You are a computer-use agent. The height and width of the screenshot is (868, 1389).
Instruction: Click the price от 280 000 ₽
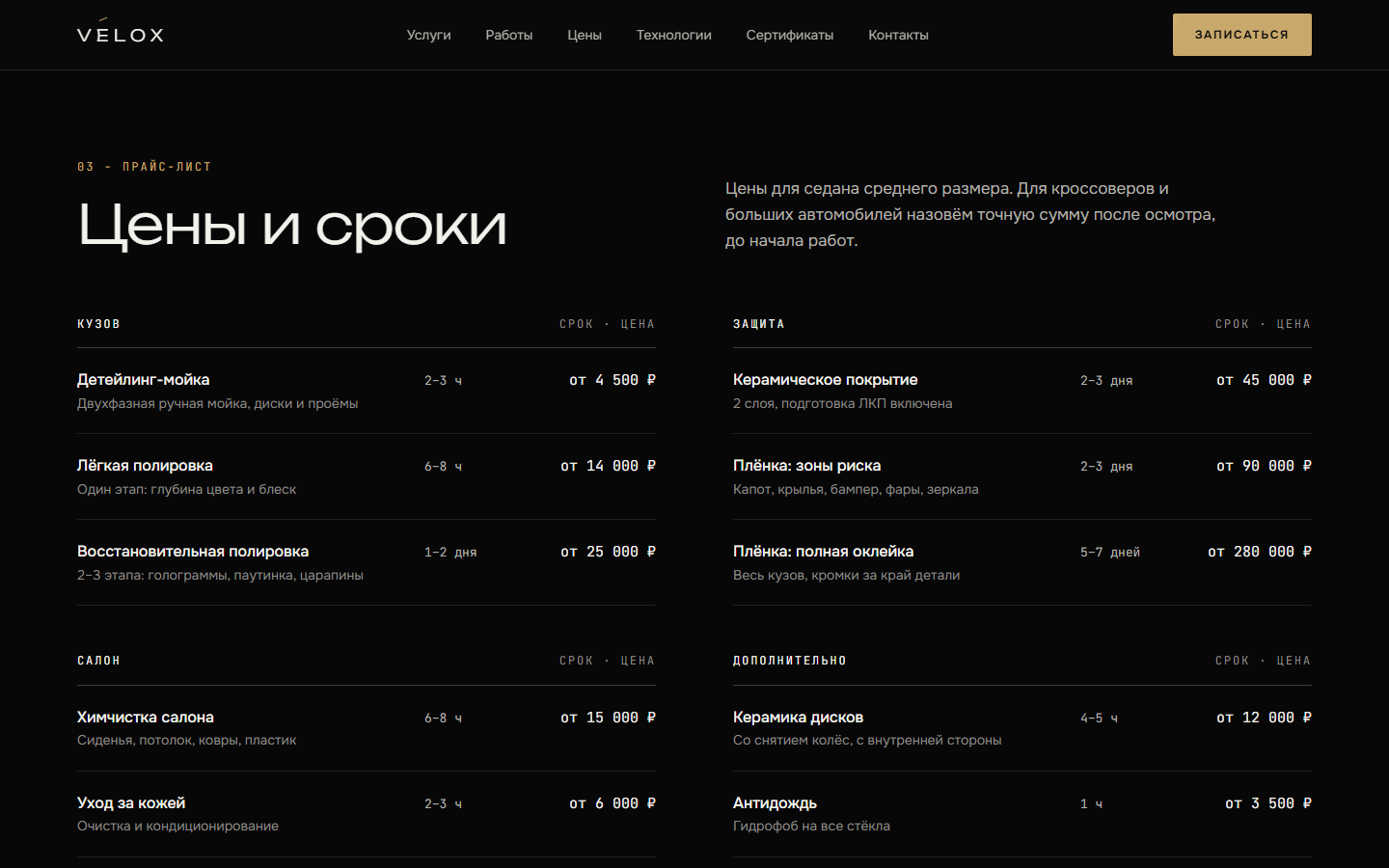1260,552
